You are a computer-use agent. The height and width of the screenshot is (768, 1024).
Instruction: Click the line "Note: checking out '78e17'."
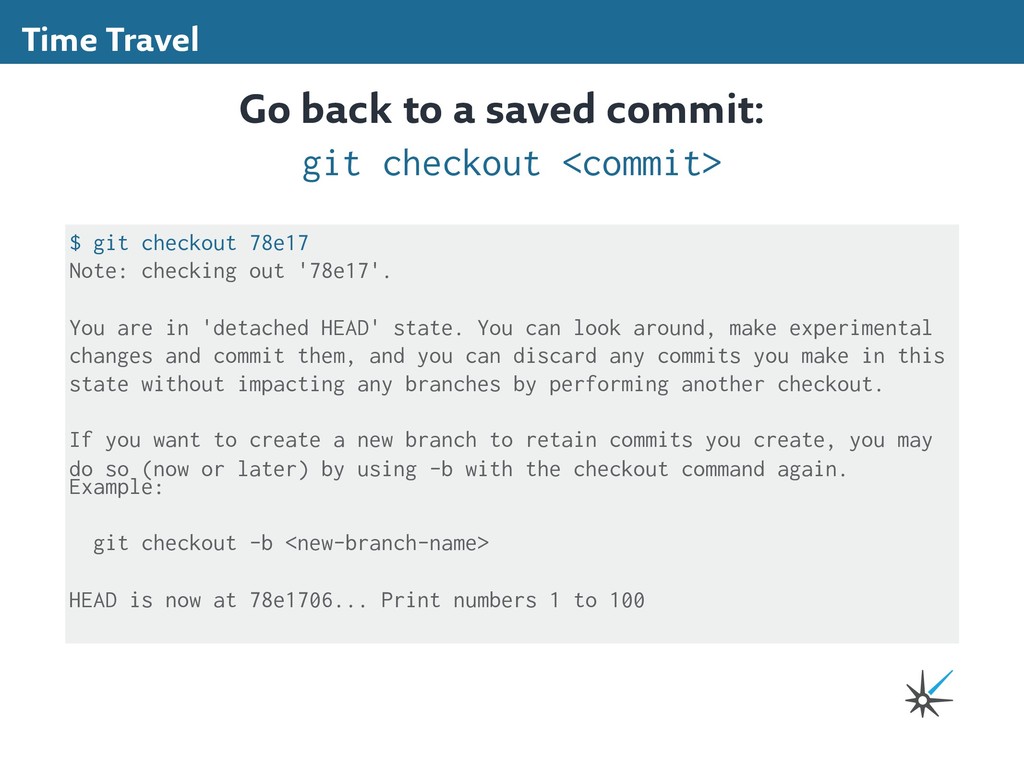[x=230, y=271]
